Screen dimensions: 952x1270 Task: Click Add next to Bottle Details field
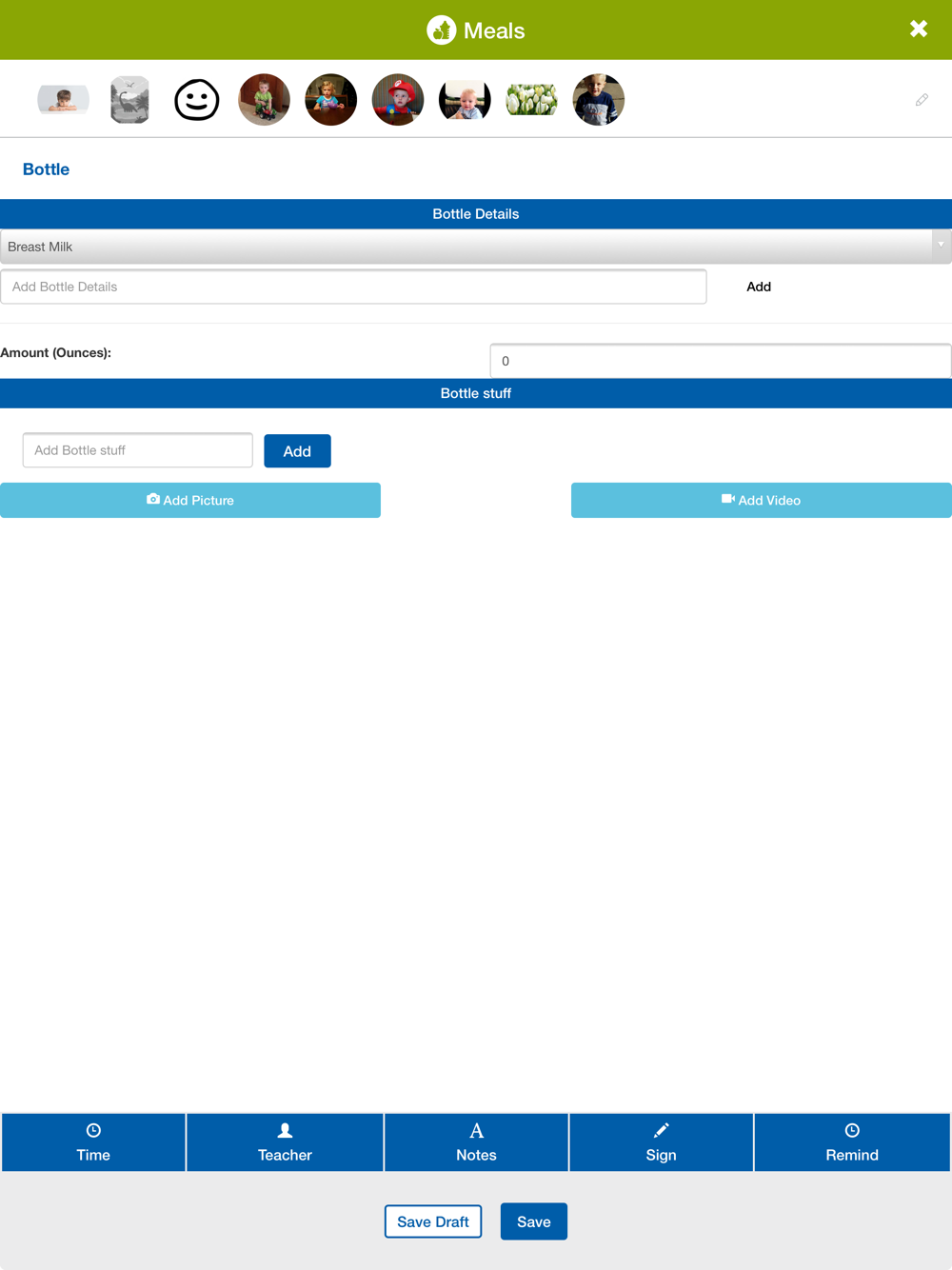pos(759,287)
